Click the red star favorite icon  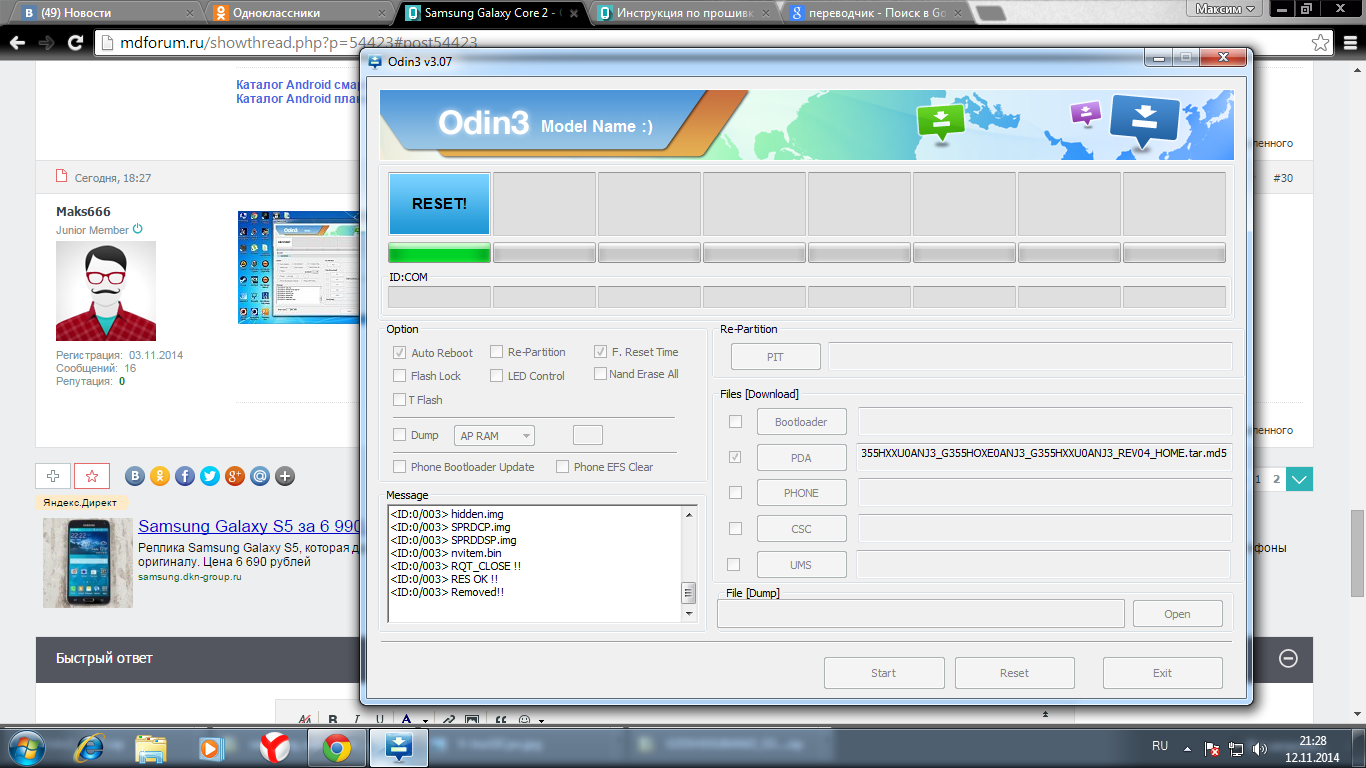point(92,477)
